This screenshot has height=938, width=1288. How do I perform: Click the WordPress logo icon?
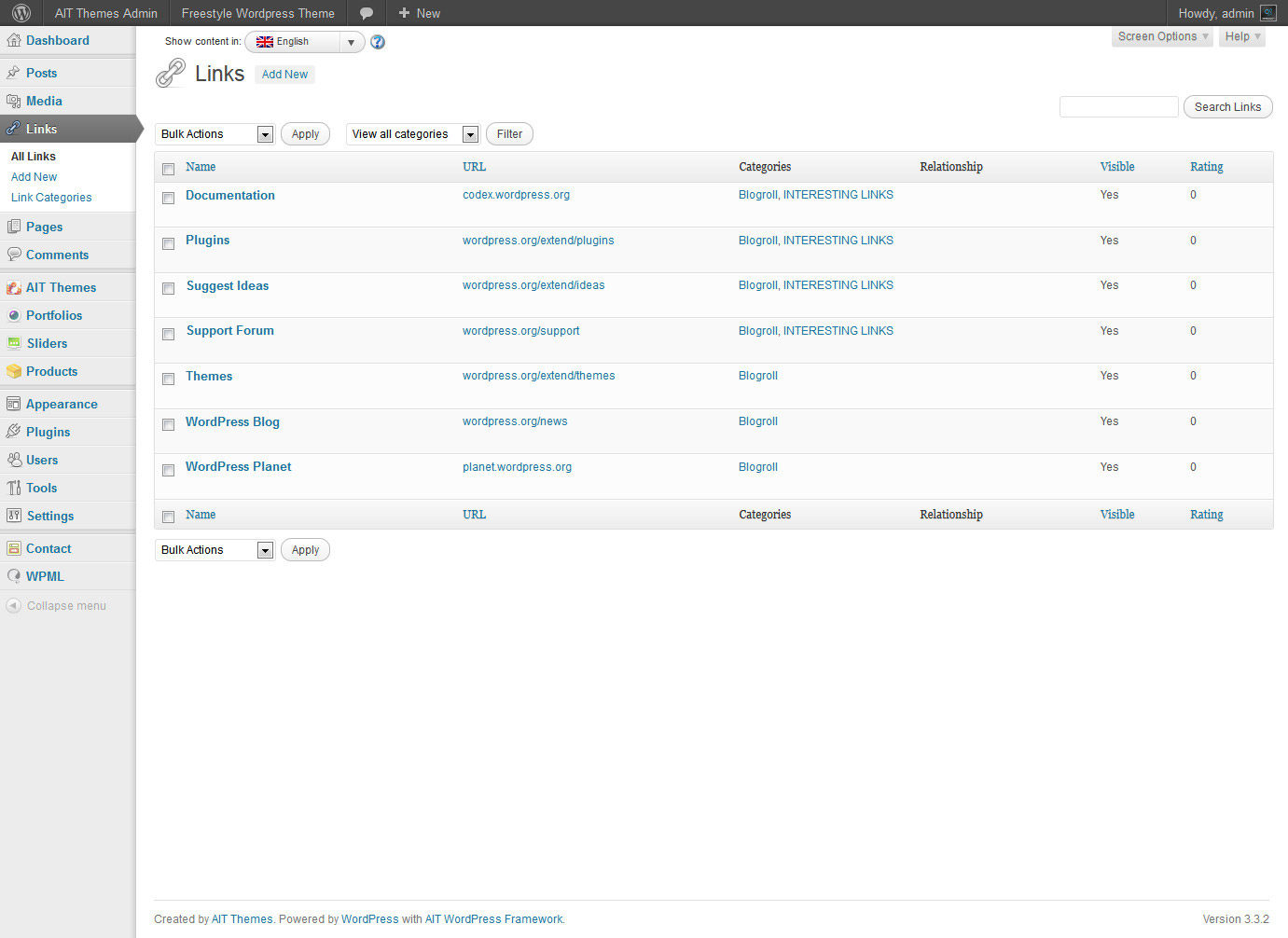click(21, 13)
